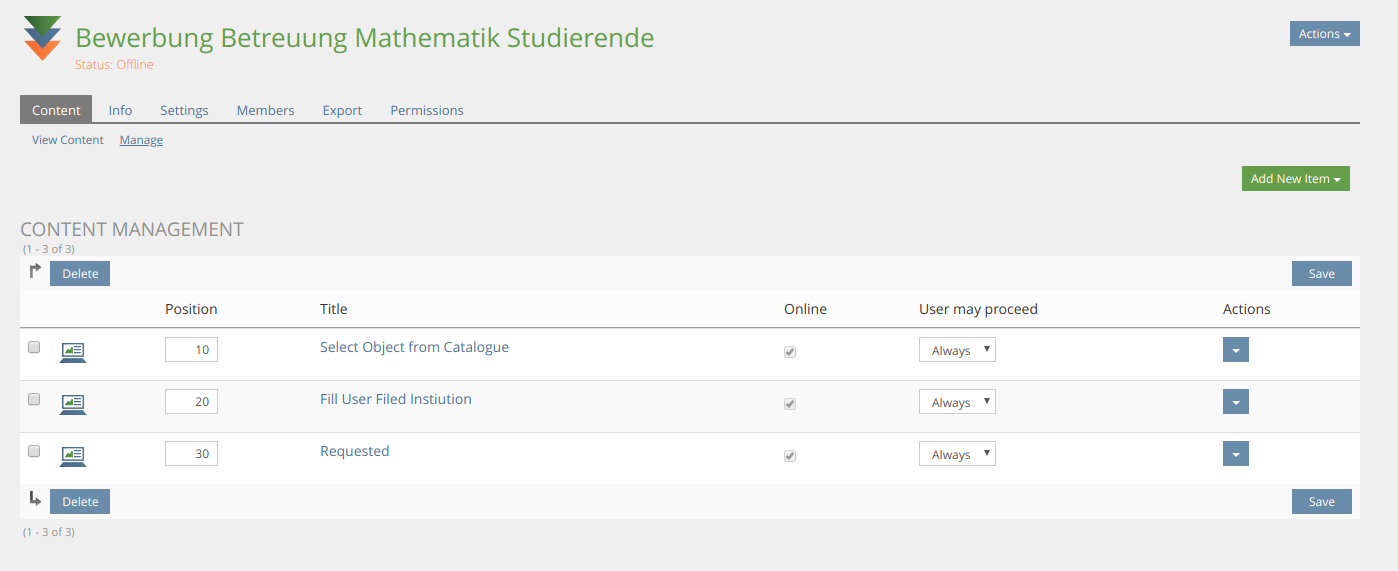Viewport: 1398px width, 571px height.
Task: Open the Permissions tab
Action: click(427, 110)
